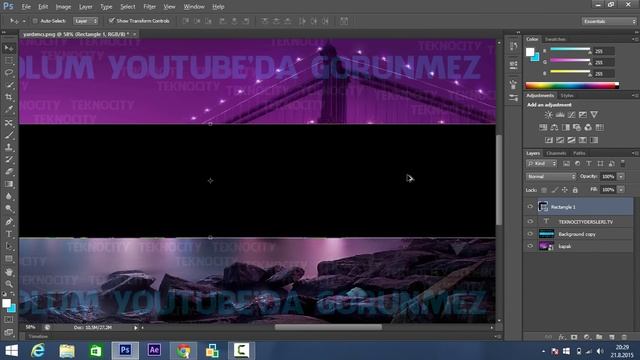
Task: Select the Hand tool
Action: click(9, 272)
